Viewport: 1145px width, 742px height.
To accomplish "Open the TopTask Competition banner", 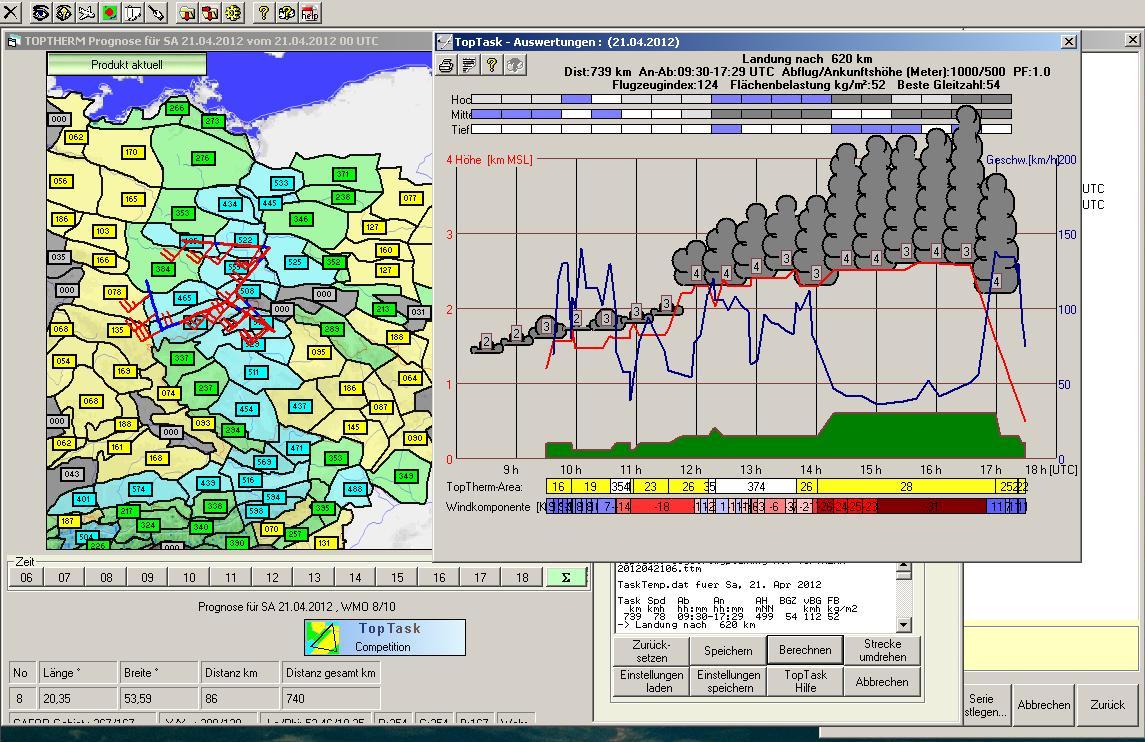I will tap(385, 637).
